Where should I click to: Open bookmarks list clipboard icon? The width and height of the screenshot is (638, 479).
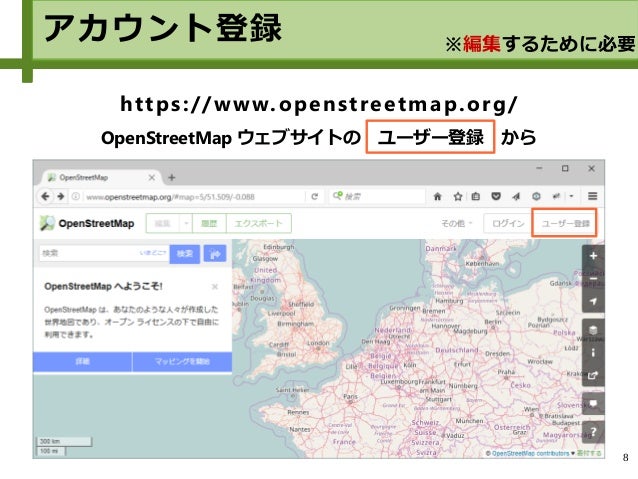tap(476, 197)
